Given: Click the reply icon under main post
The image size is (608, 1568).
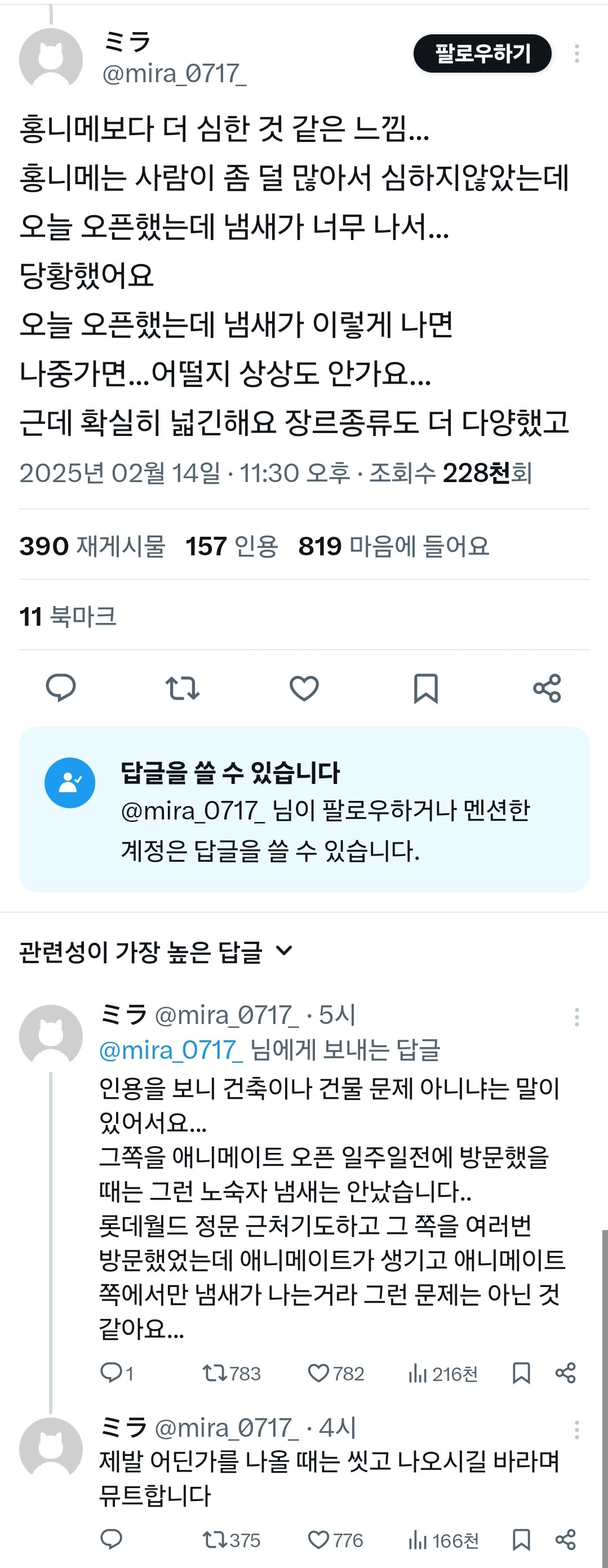Looking at the screenshot, I should (61, 688).
